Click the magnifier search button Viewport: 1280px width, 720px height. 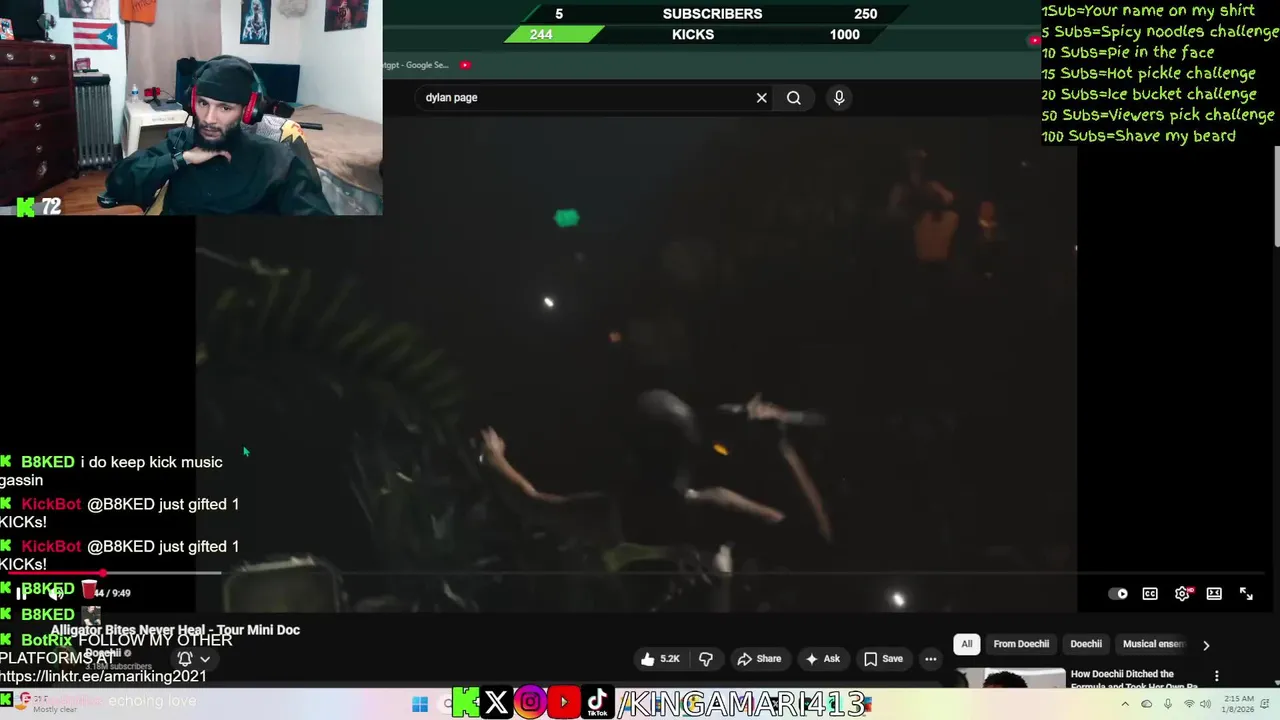794,98
